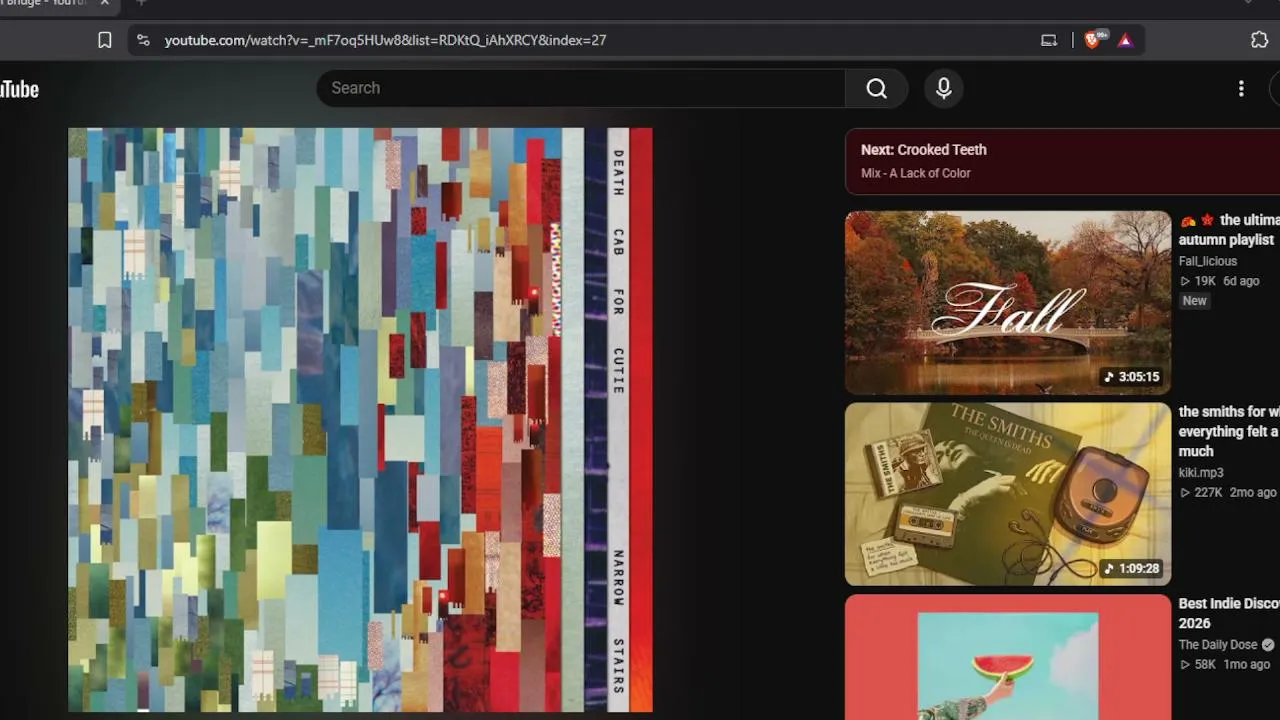Open the browser extensions puzzle icon
The width and height of the screenshot is (1280, 720).
pyautogui.click(x=1259, y=40)
